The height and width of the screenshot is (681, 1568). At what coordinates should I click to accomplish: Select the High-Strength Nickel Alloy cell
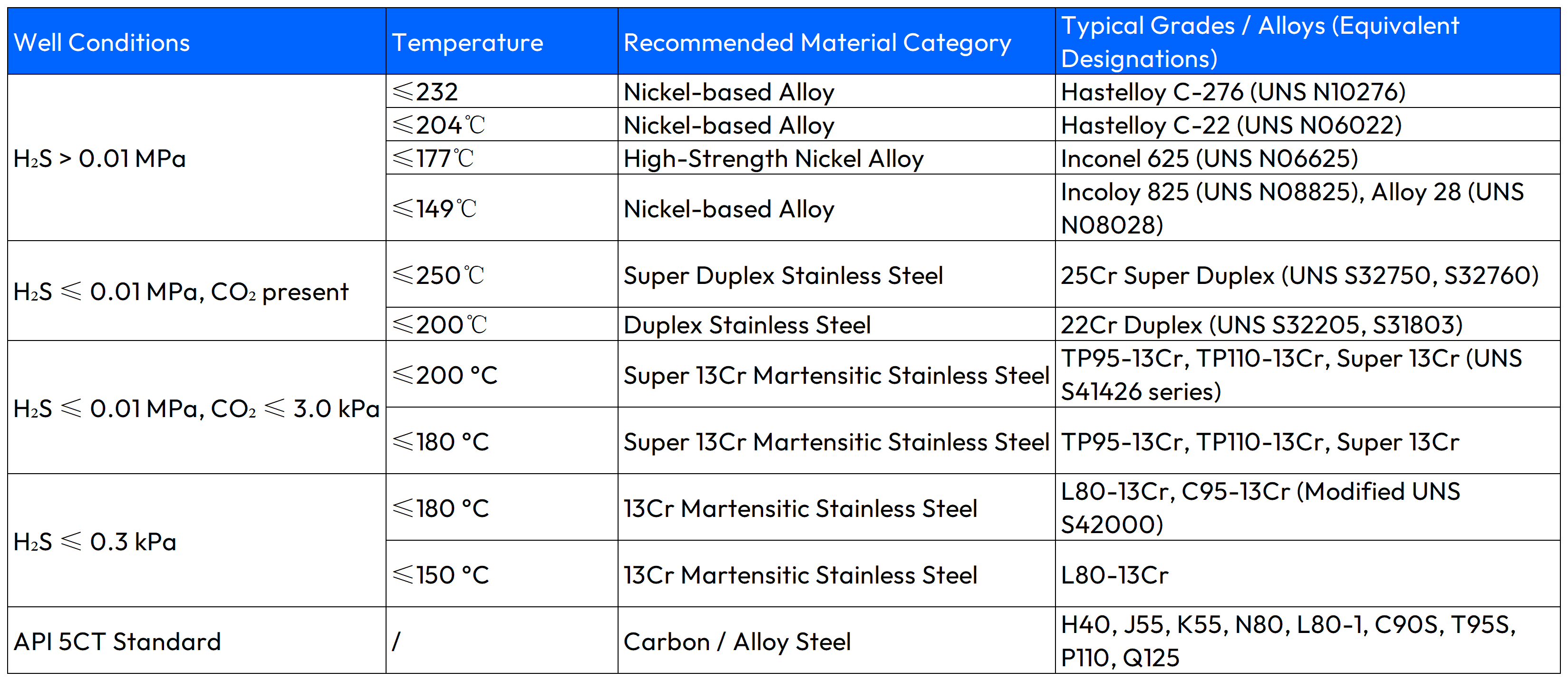pyautogui.click(x=773, y=159)
